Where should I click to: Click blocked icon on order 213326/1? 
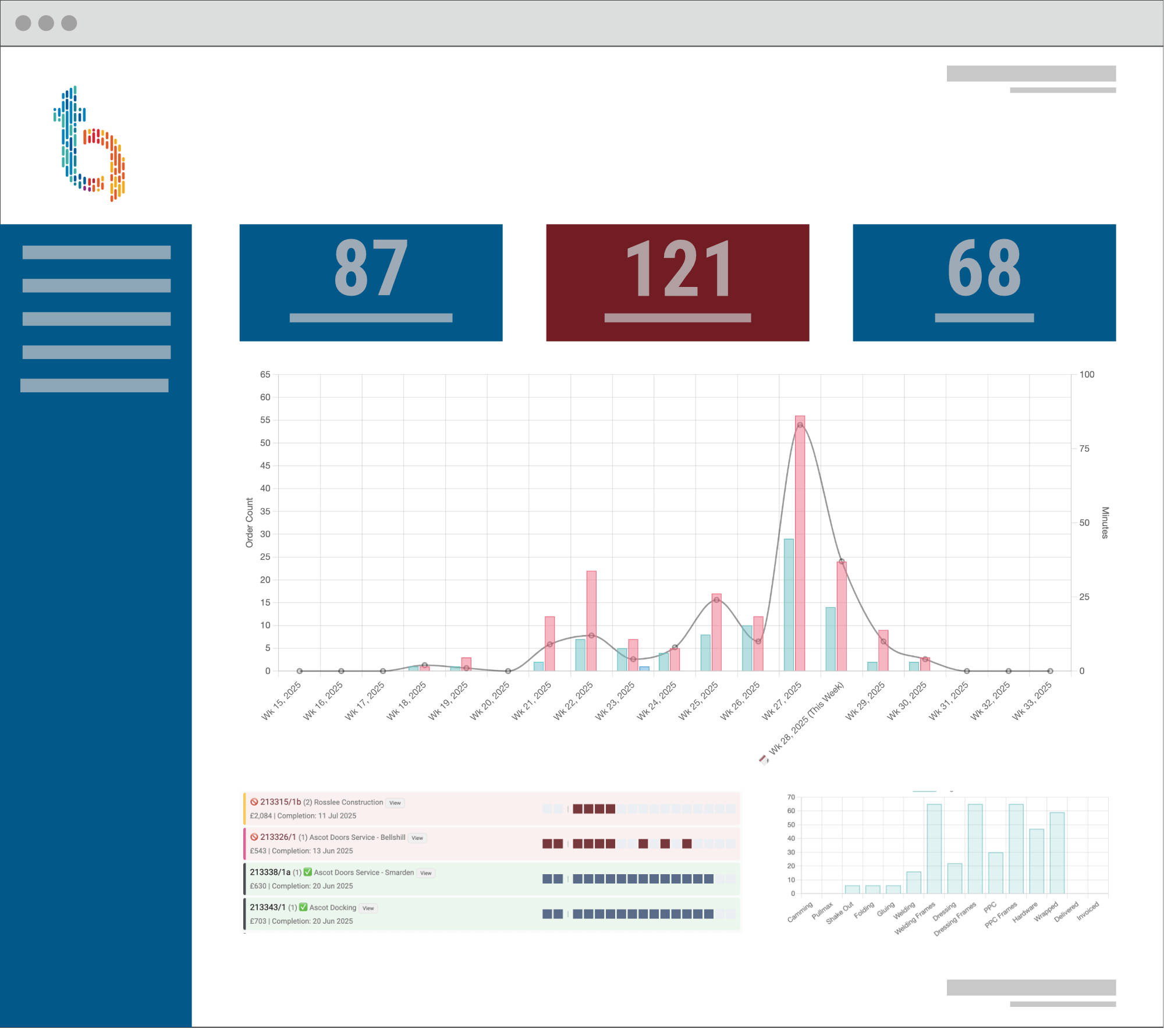tap(254, 837)
